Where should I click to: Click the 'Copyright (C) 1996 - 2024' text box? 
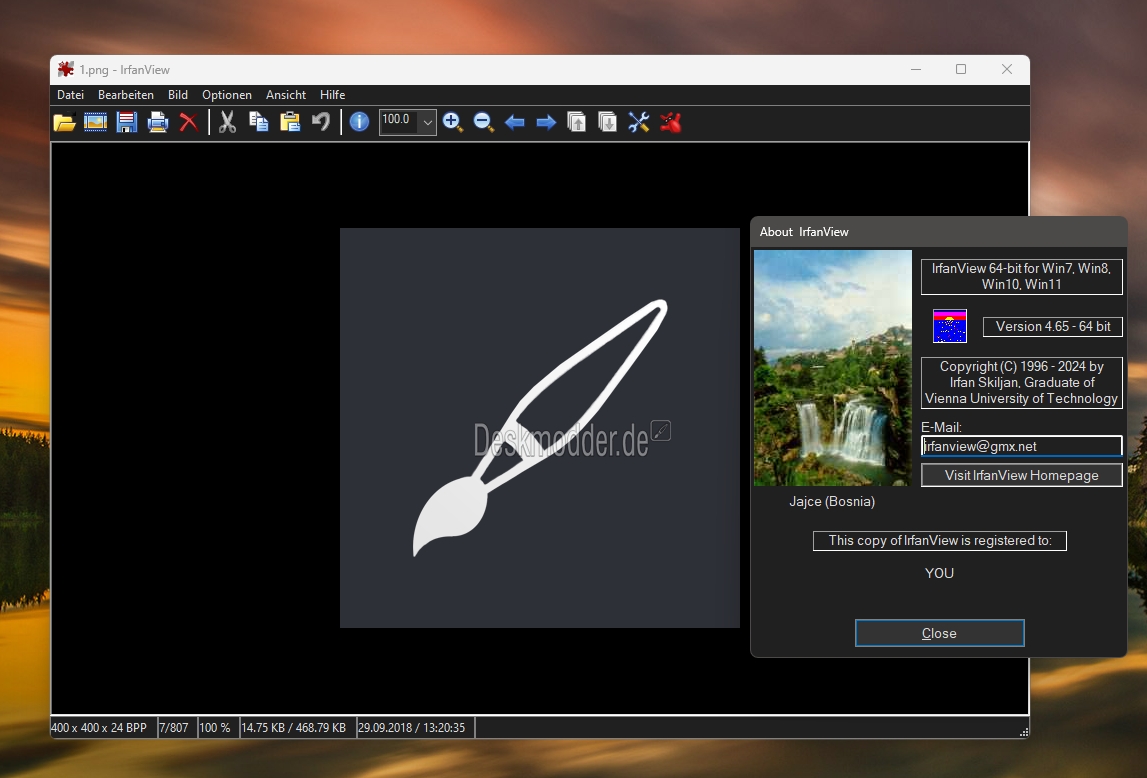(1021, 382)
